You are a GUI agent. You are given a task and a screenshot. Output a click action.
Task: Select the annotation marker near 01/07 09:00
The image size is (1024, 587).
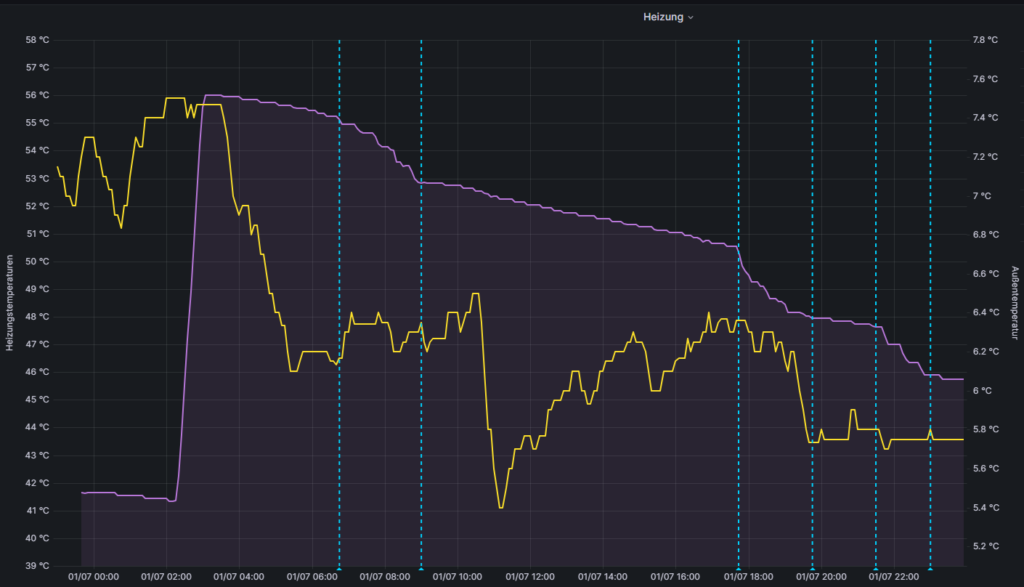pyautogui.click(x=421, y=569)
